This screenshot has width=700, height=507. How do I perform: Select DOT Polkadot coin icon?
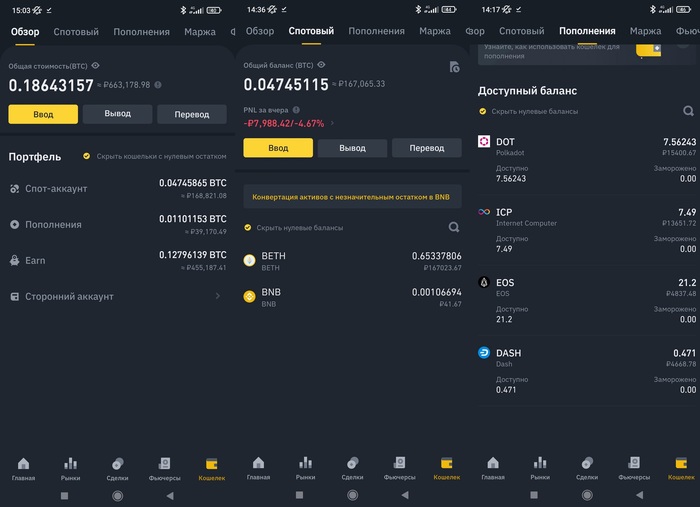point(484,141)
